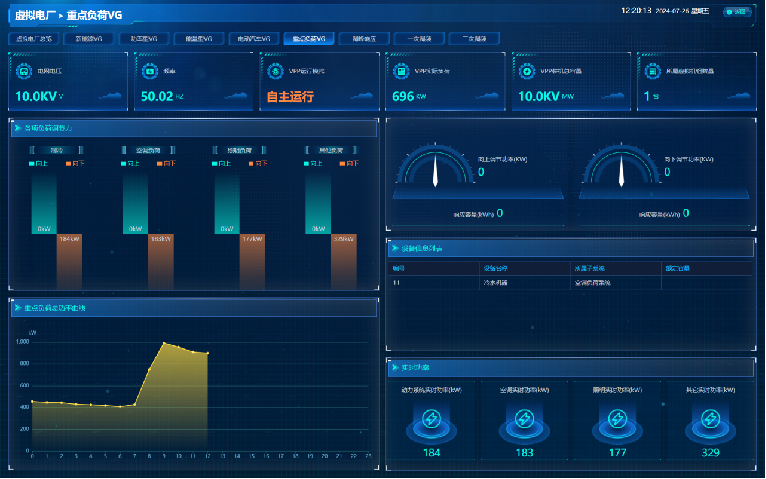This screenshot has height=479, width=766.
Task: Click the gear icon on the fifth stat card
Action: click(x=525, y=71)
